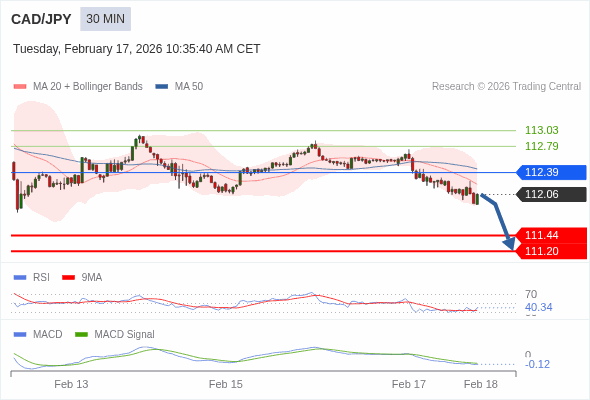Click the MACD blue legend swatch

[x=20, y=335]
